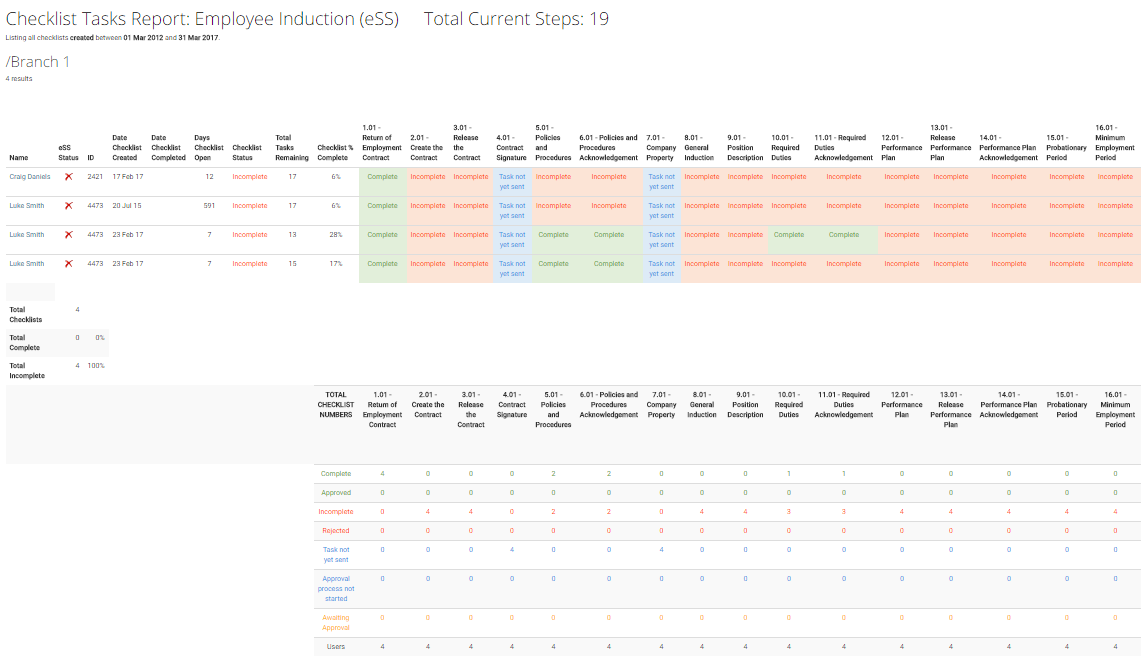Open Craig Daniels employee link
1141x669 pixels.
pos(30,177)
